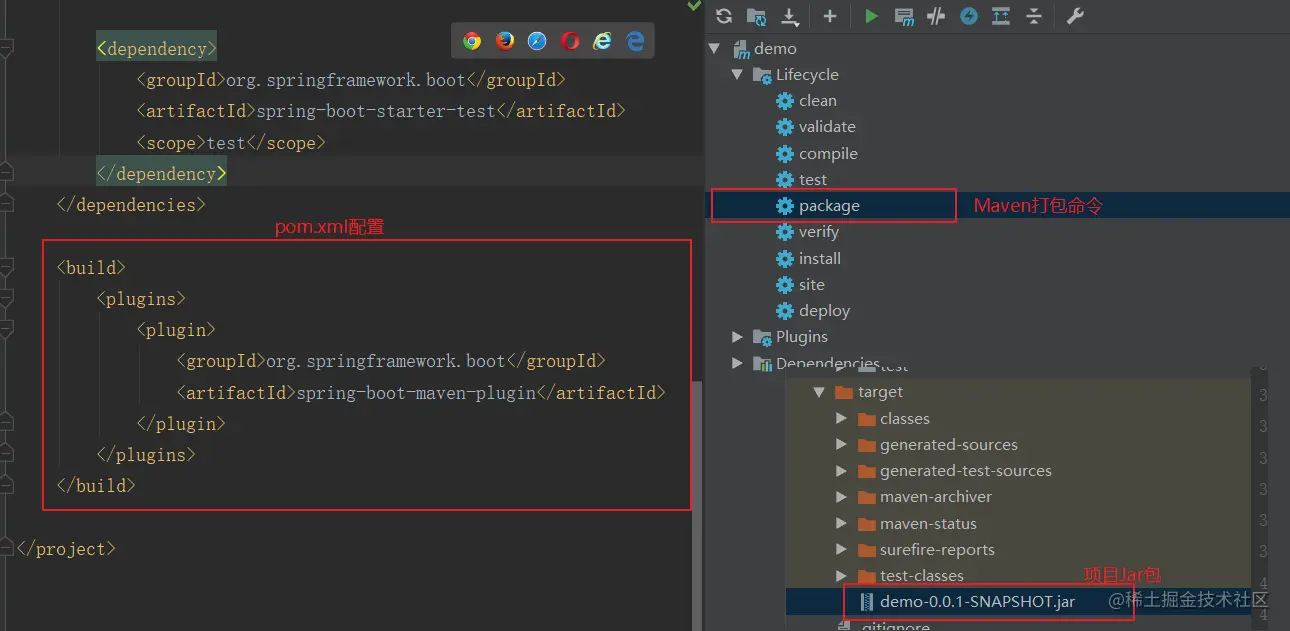
Task: Open pom.xml in Edge browser icon
Action: [x=635, y=41]
